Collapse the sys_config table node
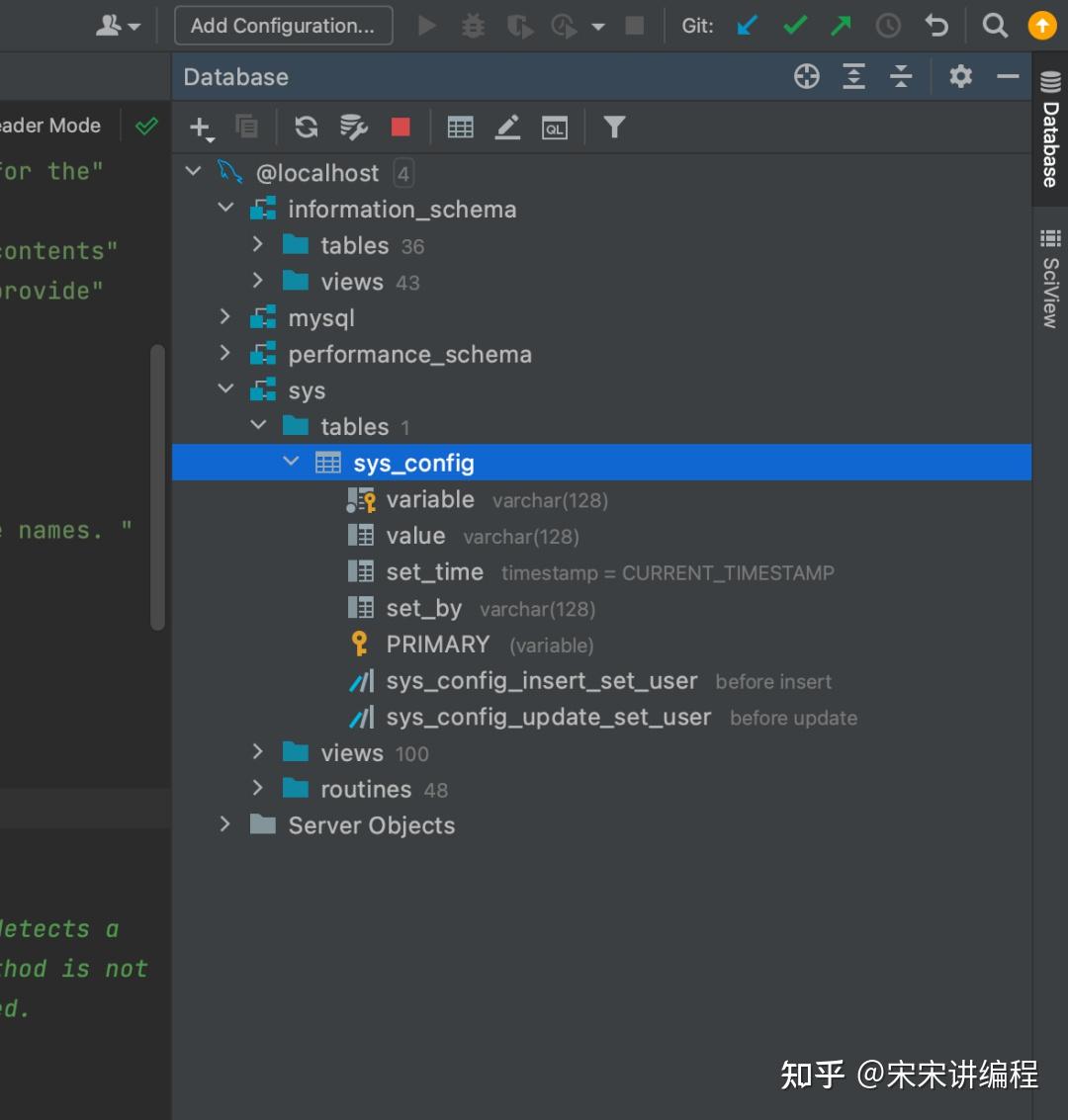Image resolution: width=1068 pixels, height=1120 pixels. coord(291,462)
